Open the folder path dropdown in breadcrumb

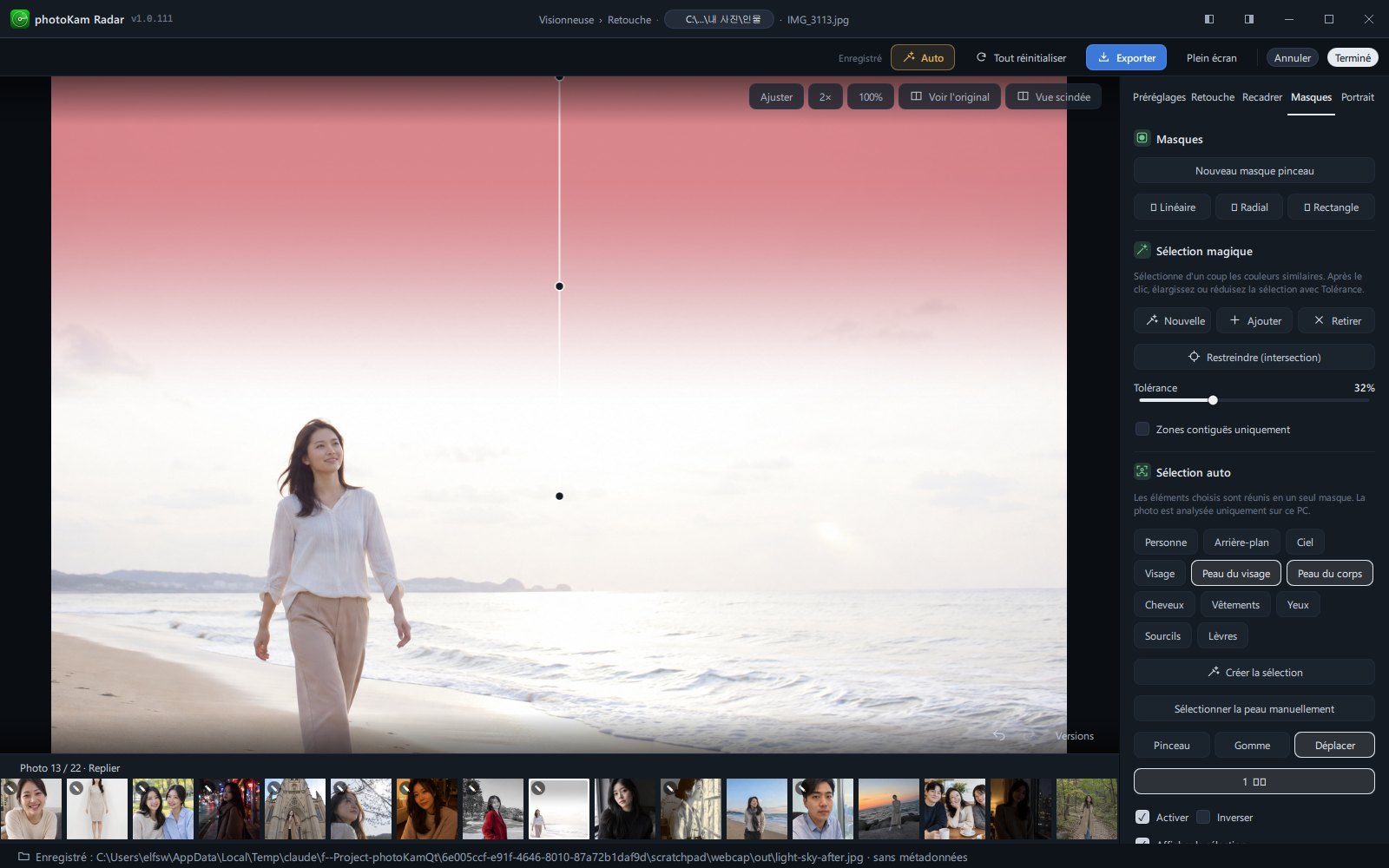(x=719, y=19)
